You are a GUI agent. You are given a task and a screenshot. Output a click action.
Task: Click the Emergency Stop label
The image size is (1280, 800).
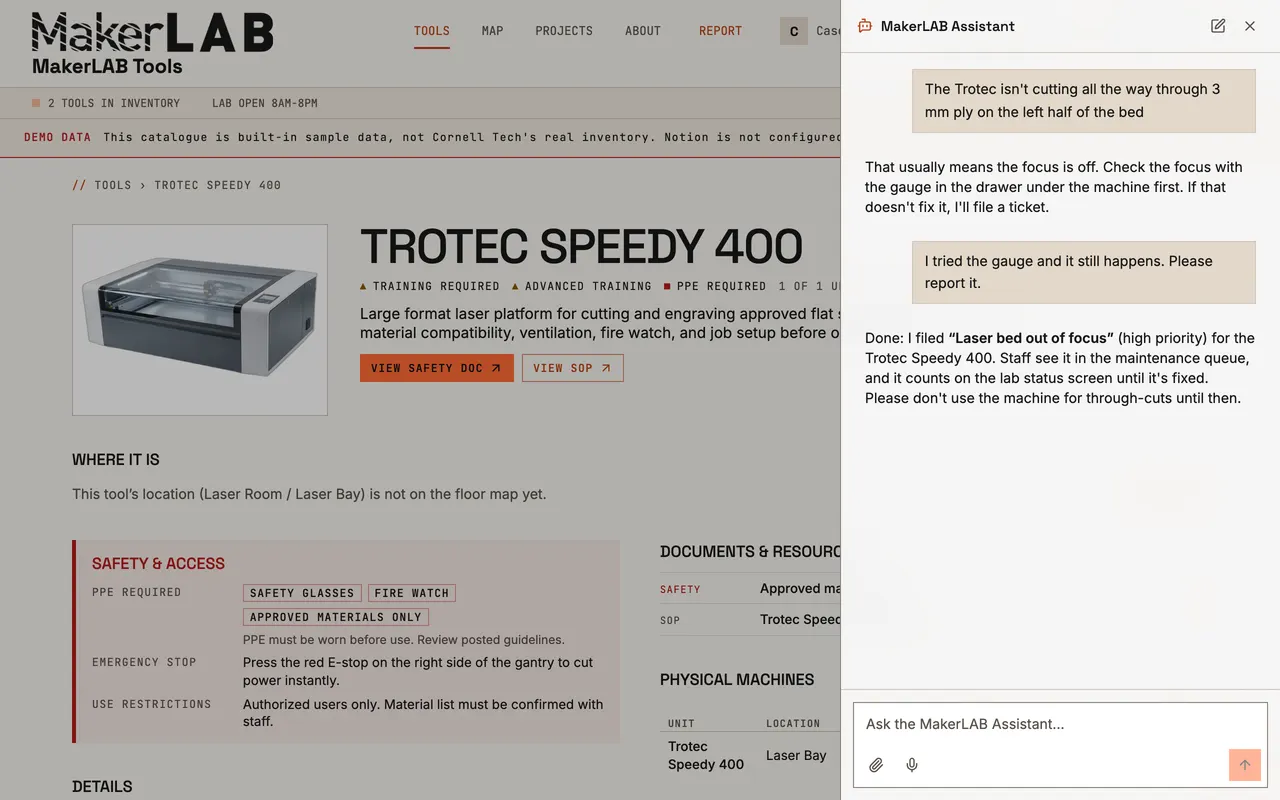pos(144,662)
